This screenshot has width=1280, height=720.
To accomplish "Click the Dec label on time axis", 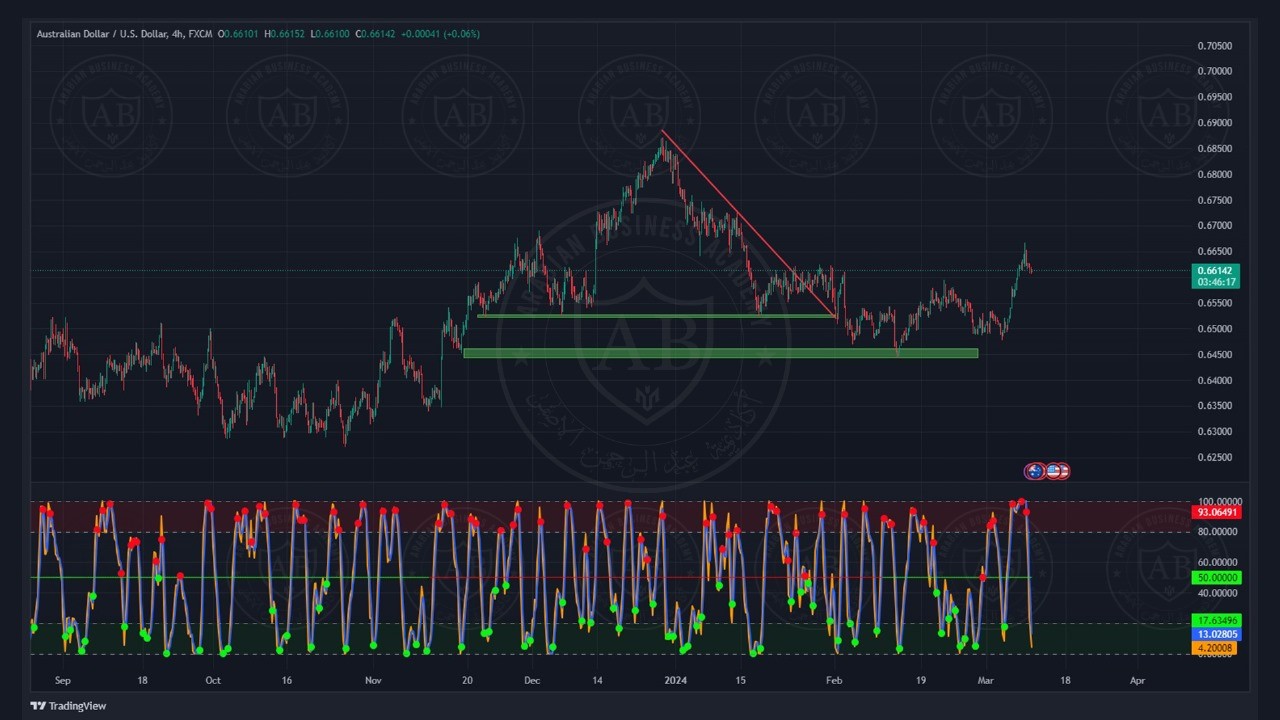I will [531, 680].
